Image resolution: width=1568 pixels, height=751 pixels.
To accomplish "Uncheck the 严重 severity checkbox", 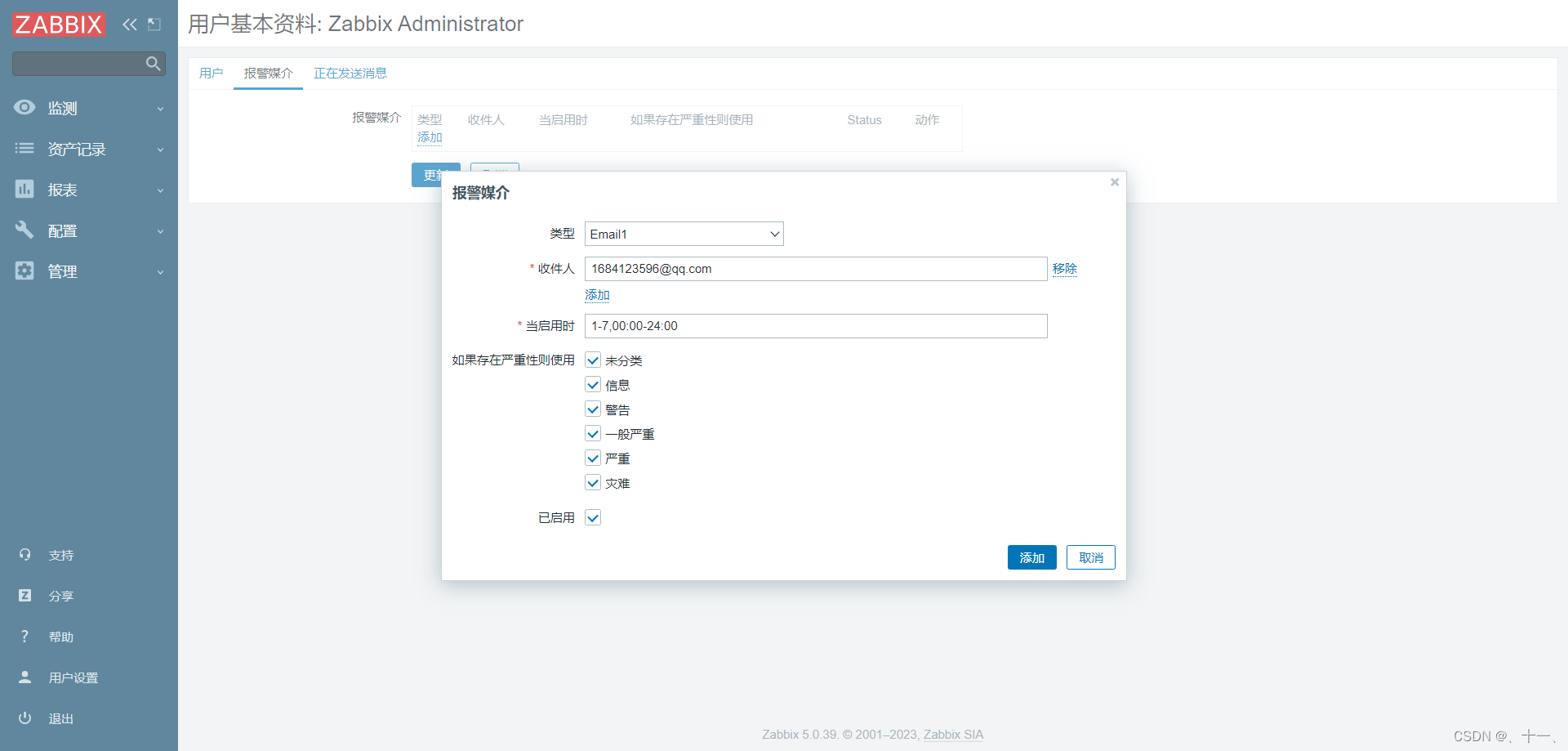I will pos(593,458).
